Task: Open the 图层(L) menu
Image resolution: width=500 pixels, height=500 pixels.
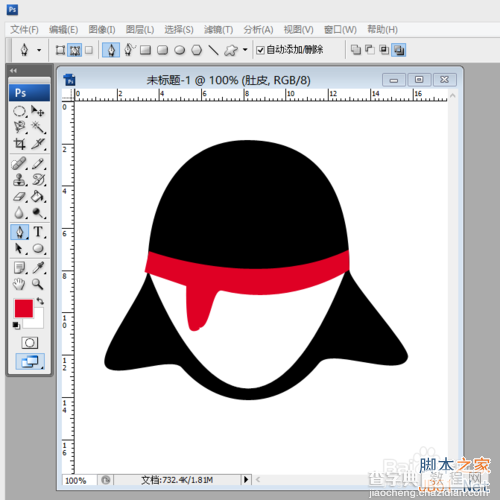Action: 140,30
